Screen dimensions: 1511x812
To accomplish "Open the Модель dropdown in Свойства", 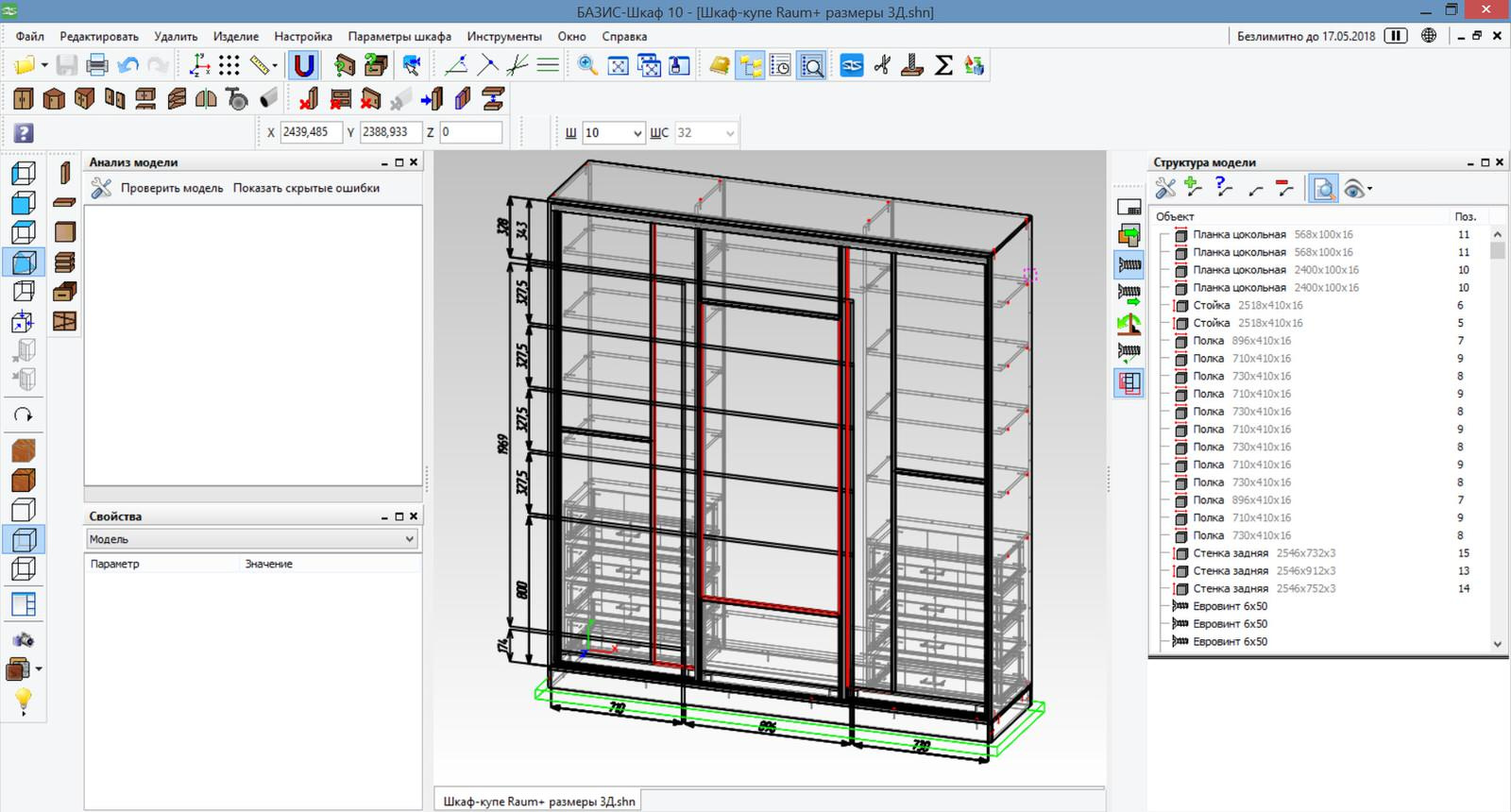I will coord(409,539).
